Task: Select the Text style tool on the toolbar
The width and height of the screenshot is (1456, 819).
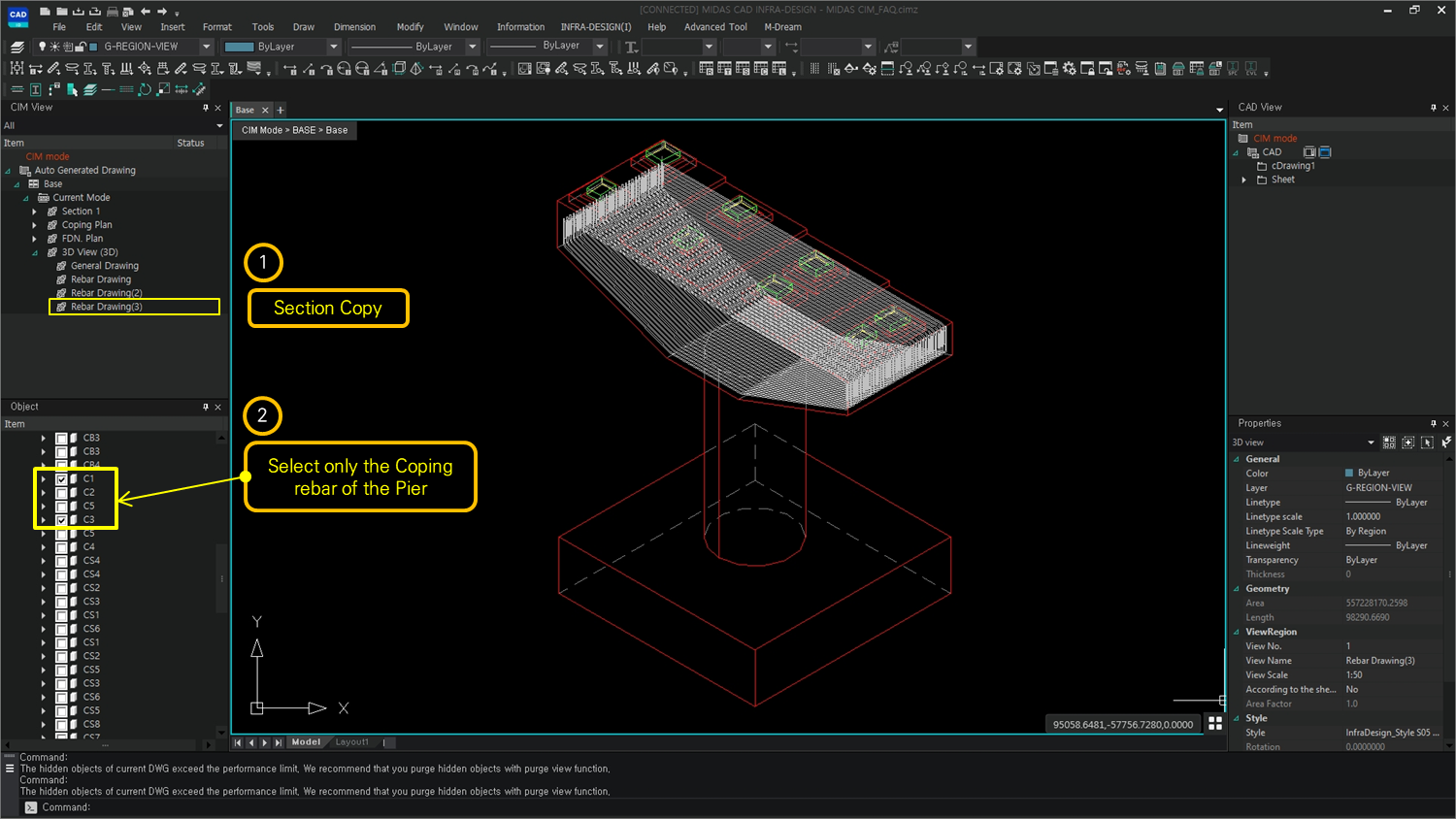Action: 630,47
